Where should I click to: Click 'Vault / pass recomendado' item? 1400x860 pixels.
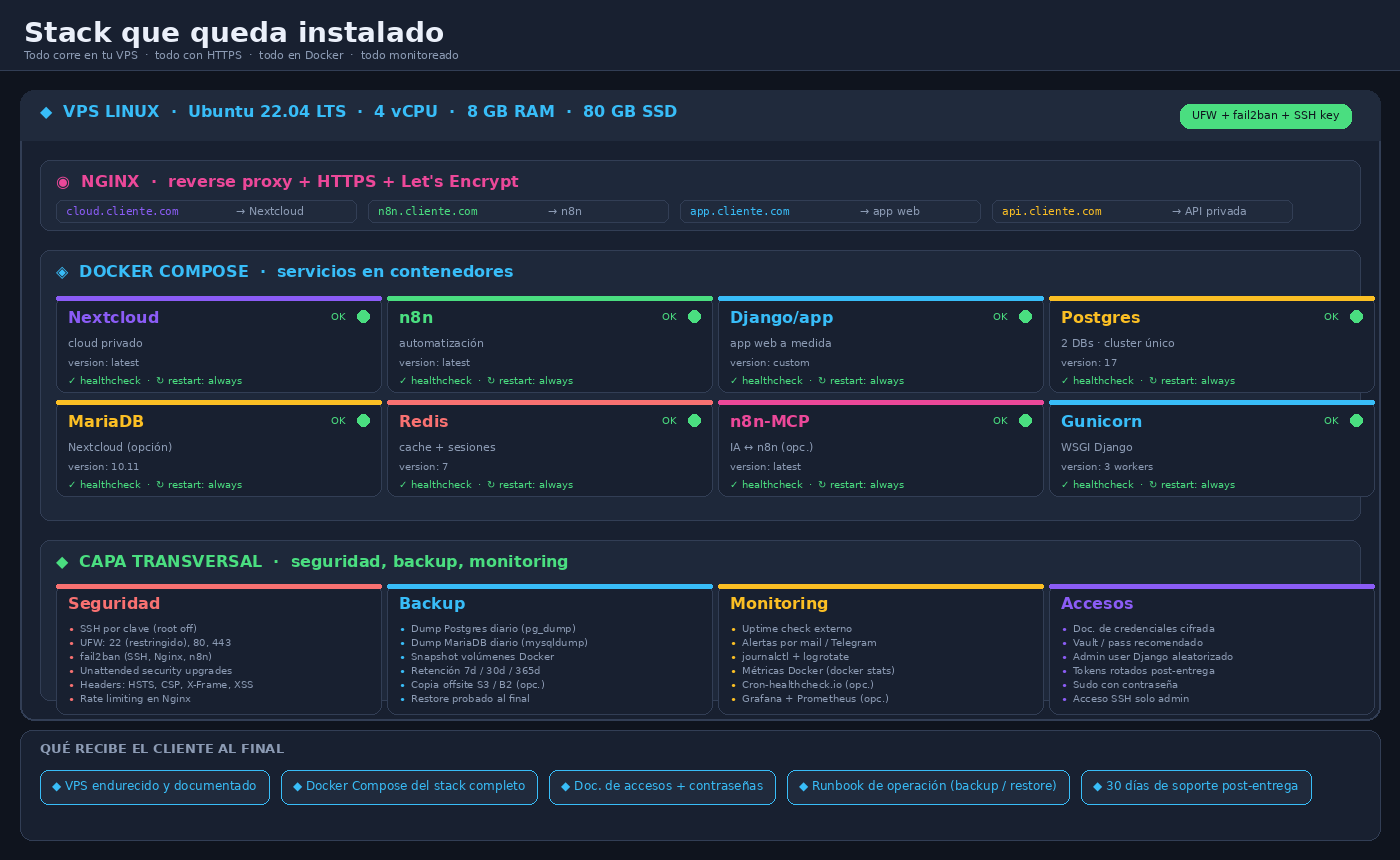click(1136, 643)
